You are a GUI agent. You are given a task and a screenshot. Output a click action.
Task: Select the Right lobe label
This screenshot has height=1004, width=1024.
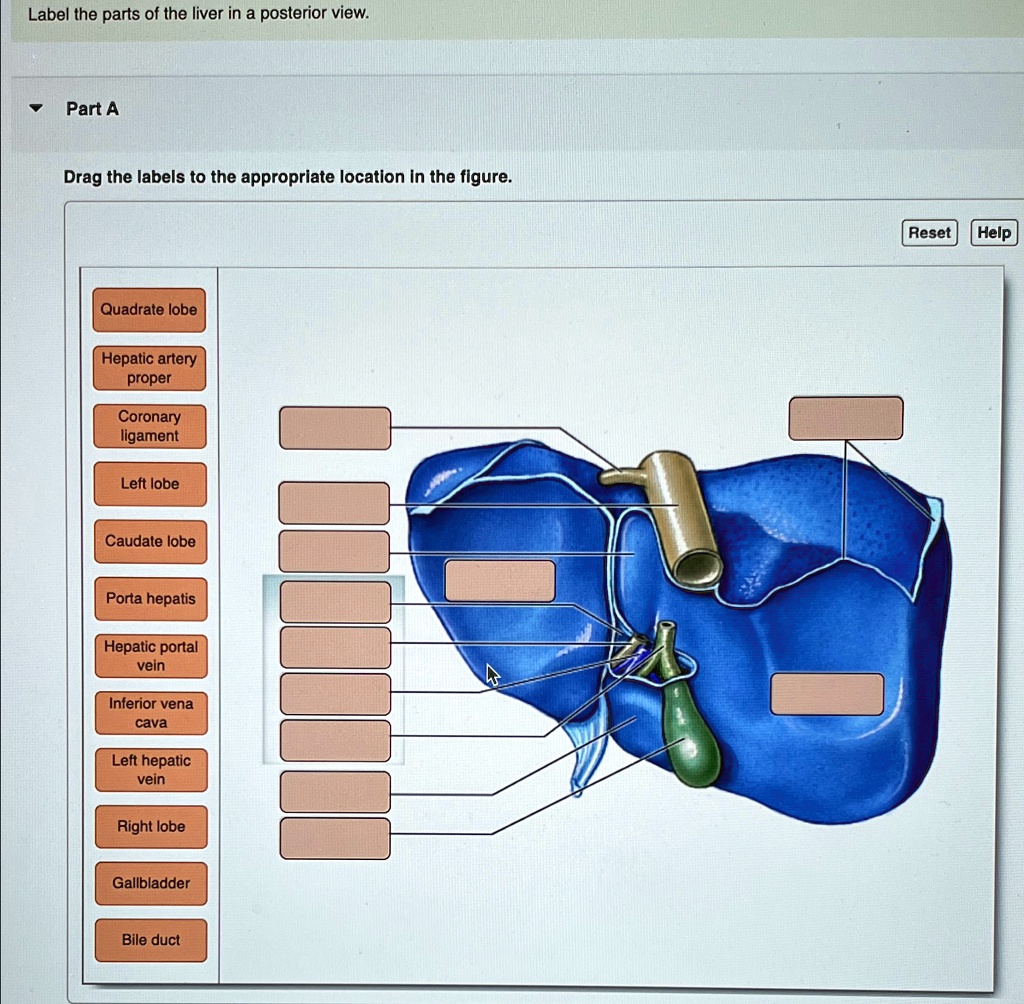point(150,826)
